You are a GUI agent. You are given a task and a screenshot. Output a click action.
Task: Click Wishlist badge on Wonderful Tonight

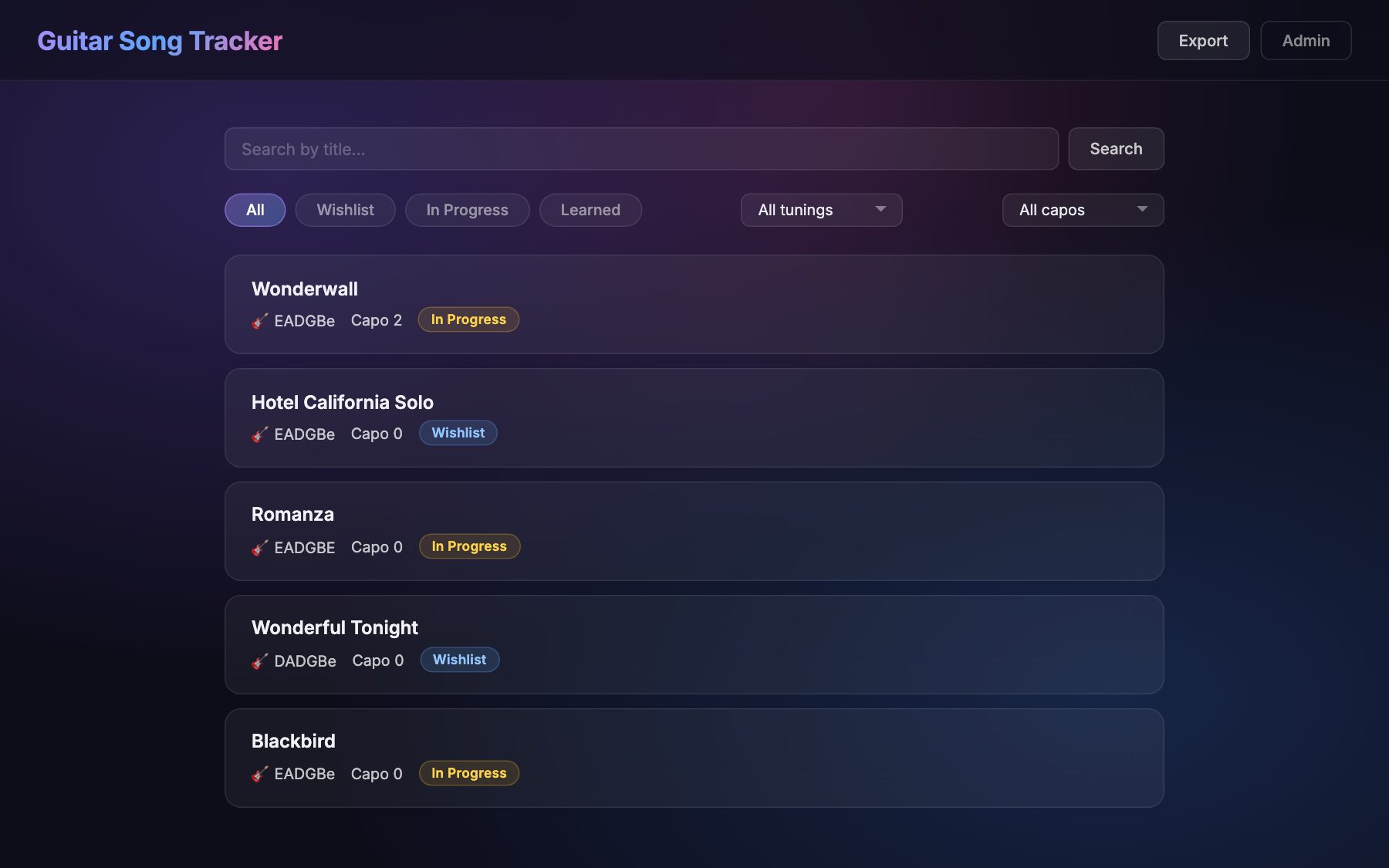(x=460, y=660)
